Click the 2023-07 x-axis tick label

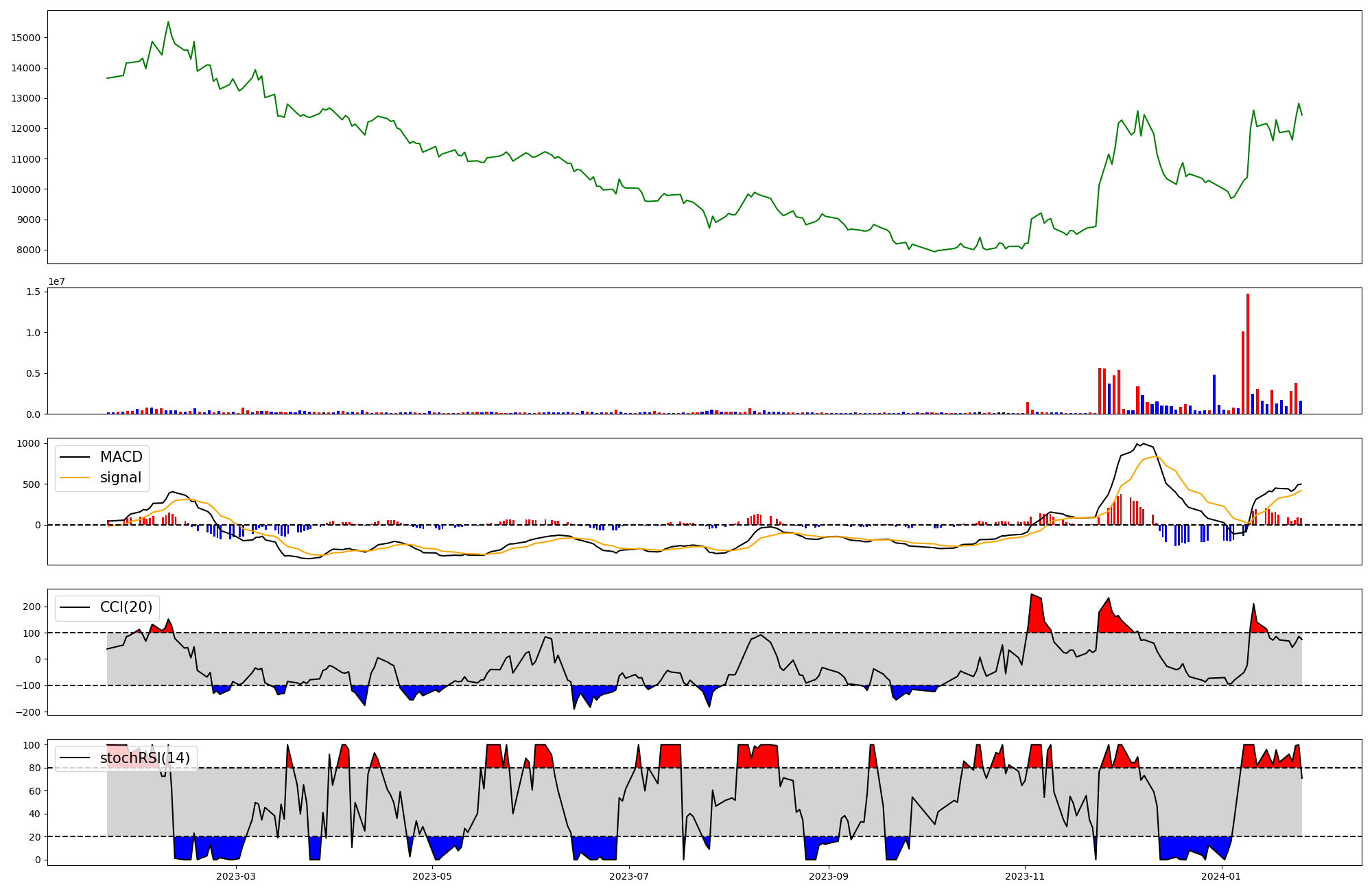tap(629, 876)
